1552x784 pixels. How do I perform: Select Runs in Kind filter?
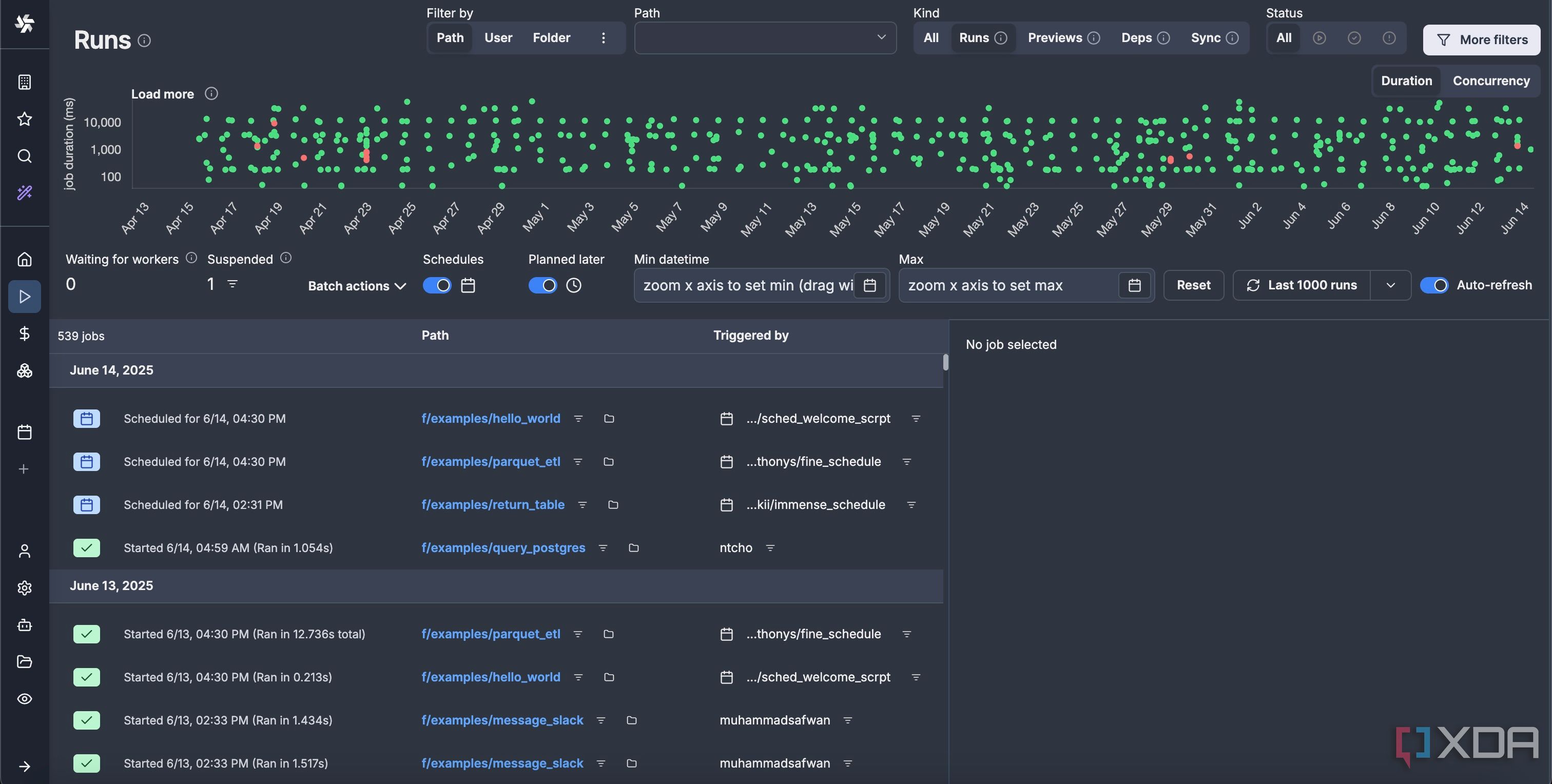pyautogui.click(x=983, y=38)
